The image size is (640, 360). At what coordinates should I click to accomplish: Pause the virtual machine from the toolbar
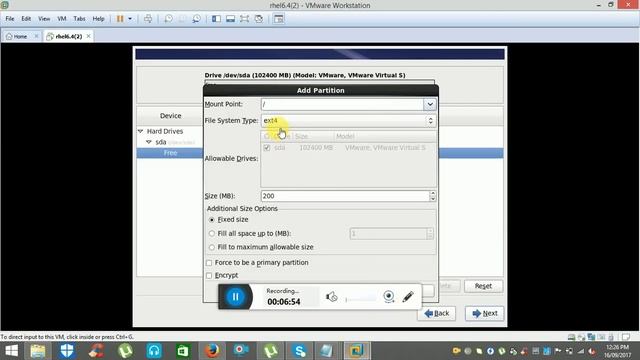120,19
